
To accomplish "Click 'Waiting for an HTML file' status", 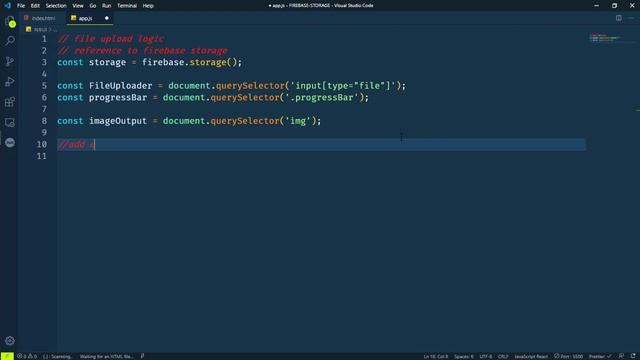I will [x=106, y=356].
